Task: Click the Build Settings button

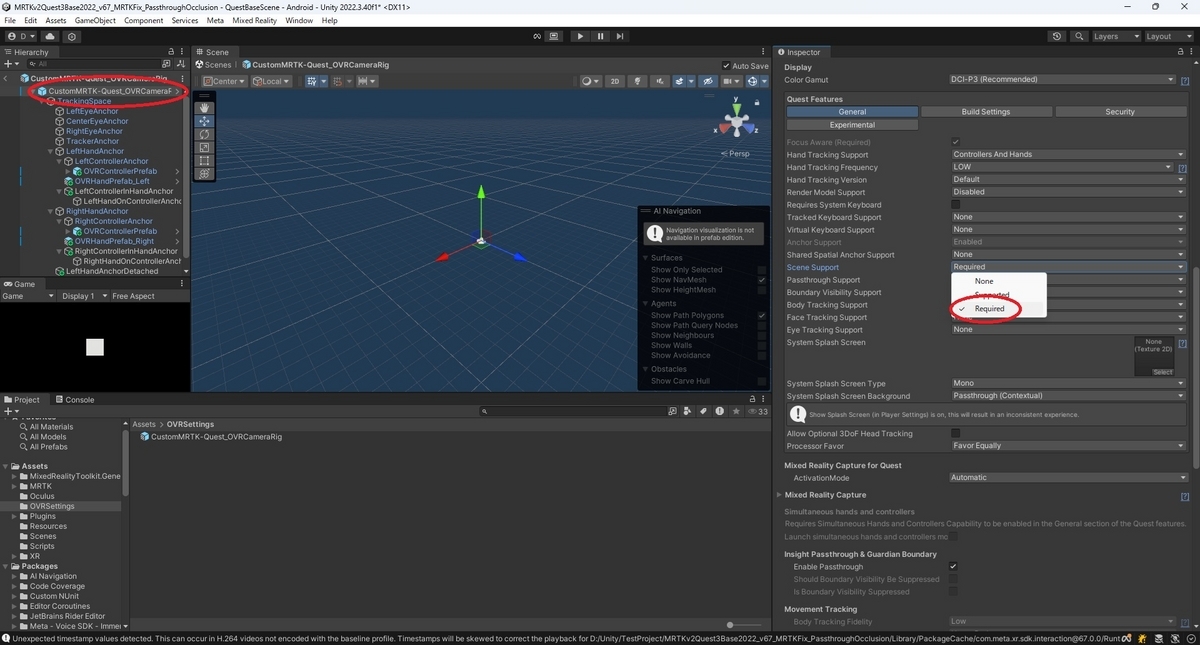Action: pyautogui.click(x=986, y=112)
